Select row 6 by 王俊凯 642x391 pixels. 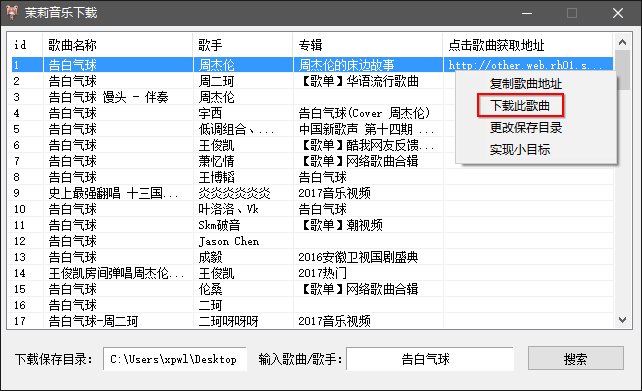(312, 145)
